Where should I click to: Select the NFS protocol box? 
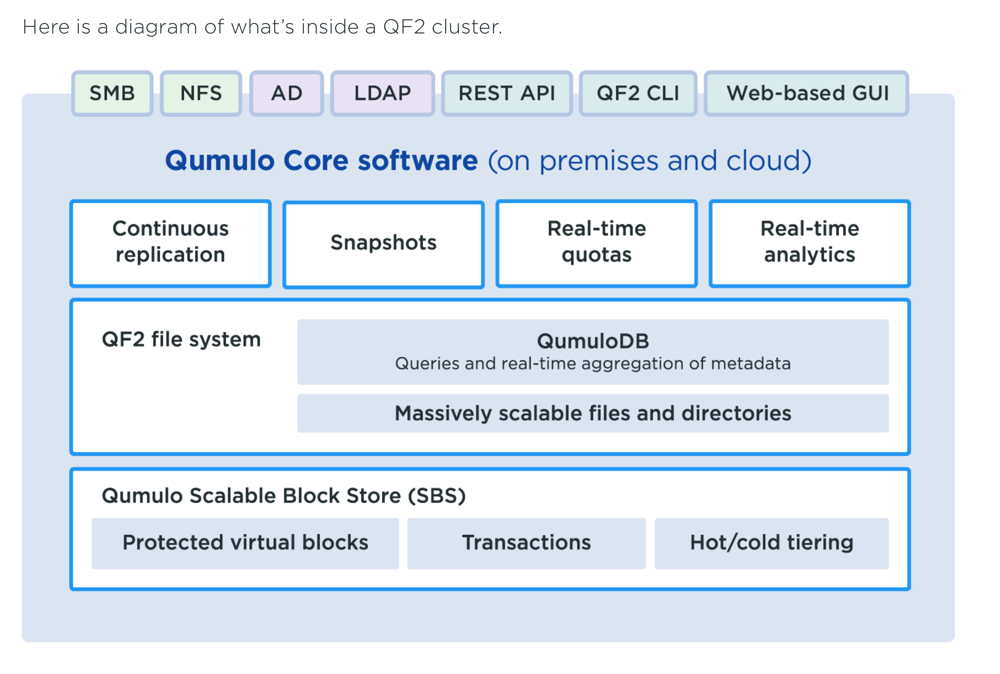(x=201, y=93)
